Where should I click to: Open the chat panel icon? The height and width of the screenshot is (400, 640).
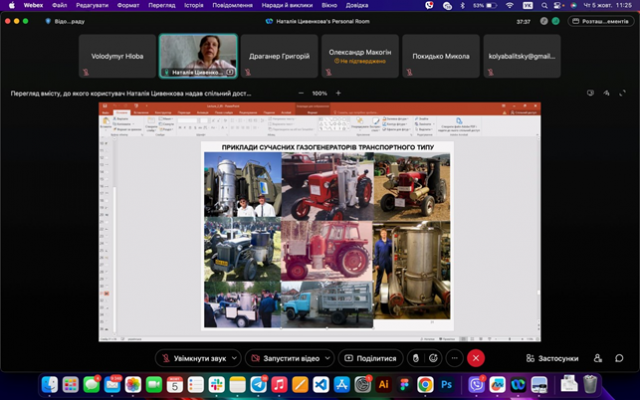(x=620, y=358)
